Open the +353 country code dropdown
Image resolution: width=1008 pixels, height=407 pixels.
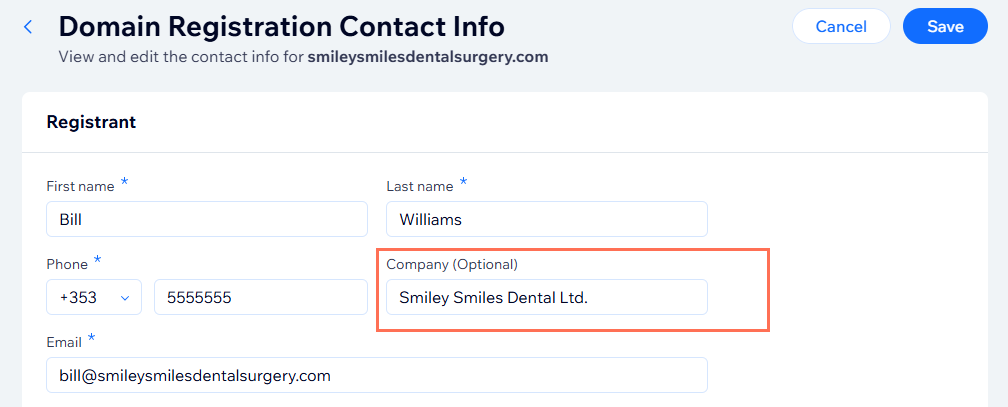pyautogui.click(x=94, y=297)
